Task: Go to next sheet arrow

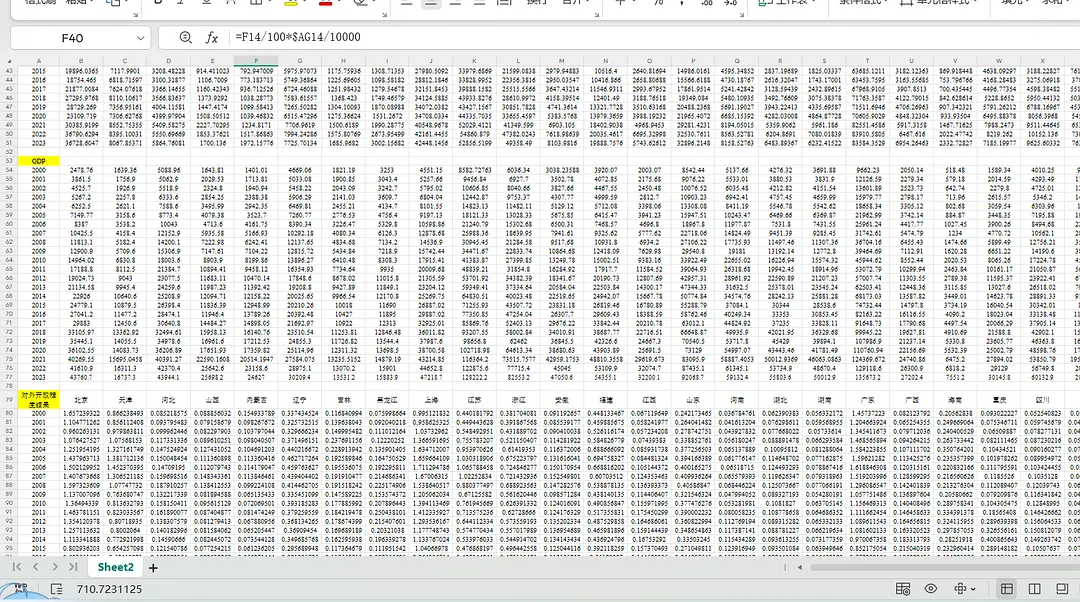Action: coord(54,567)
